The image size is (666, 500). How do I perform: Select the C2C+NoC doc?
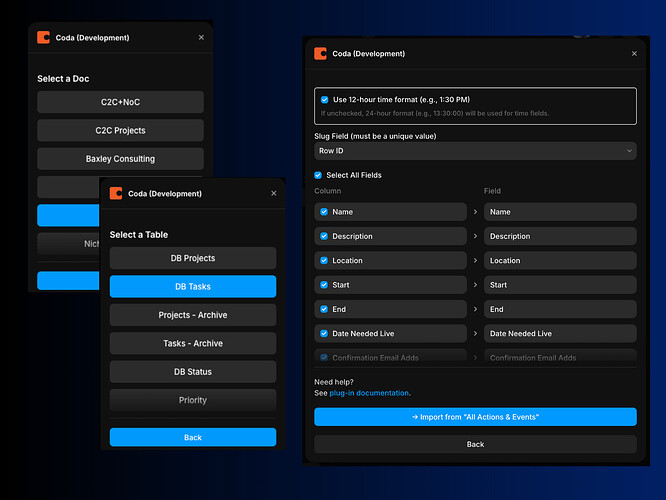(x=120, y=102)
